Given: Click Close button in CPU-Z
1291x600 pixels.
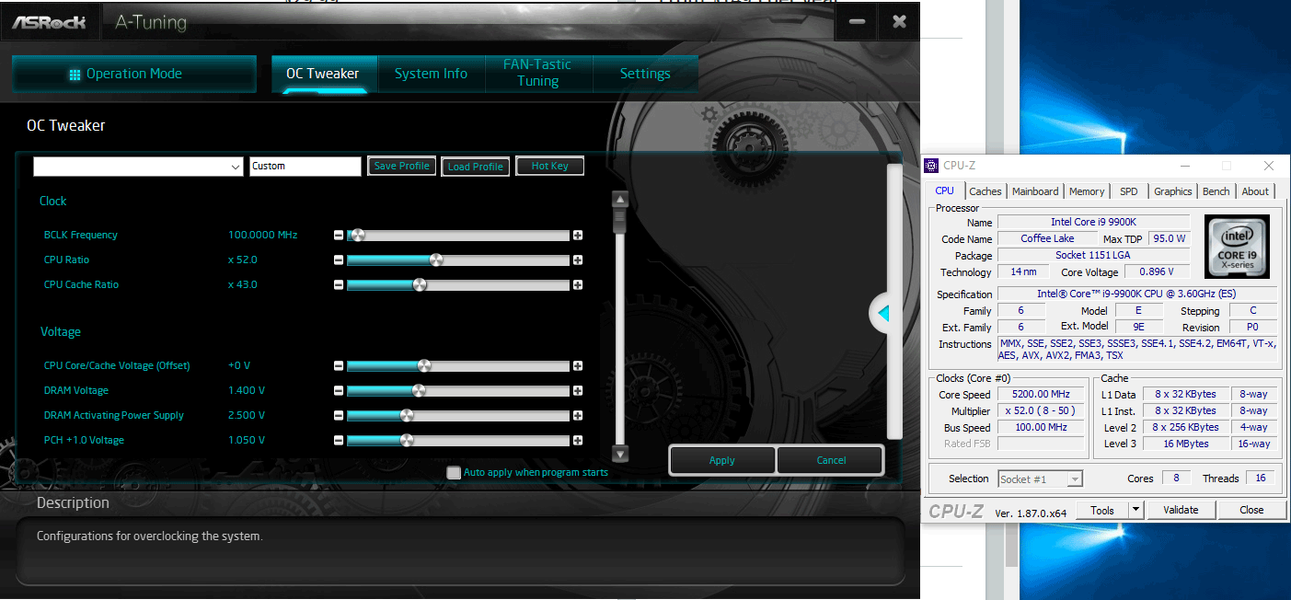Looking at the screenshot, I should (x=1252, y=510).
